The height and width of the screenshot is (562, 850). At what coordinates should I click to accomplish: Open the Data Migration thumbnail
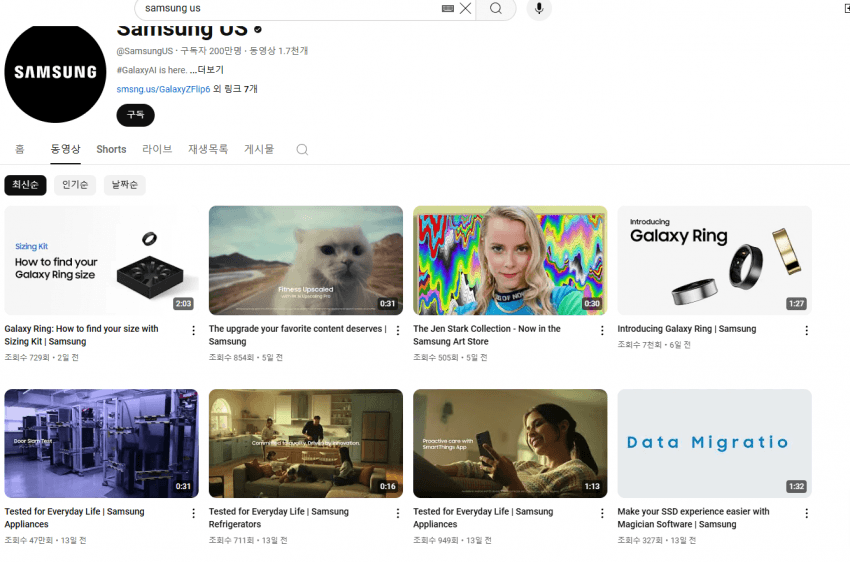tap(714, 443)
